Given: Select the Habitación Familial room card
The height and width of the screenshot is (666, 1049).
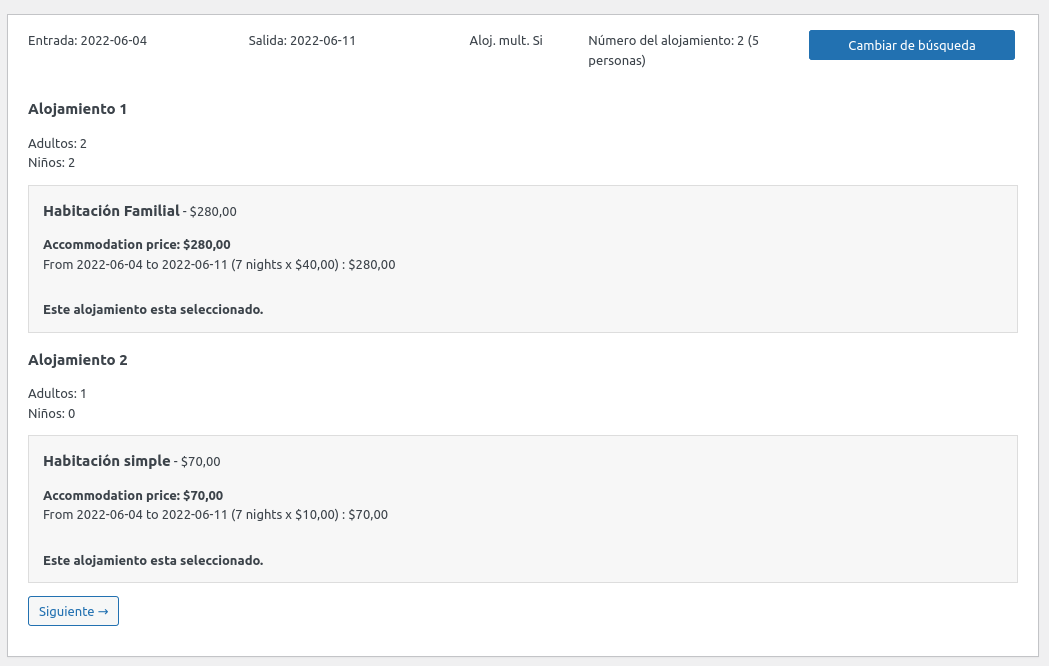Looking at the screenshot, I should point(524,258).
